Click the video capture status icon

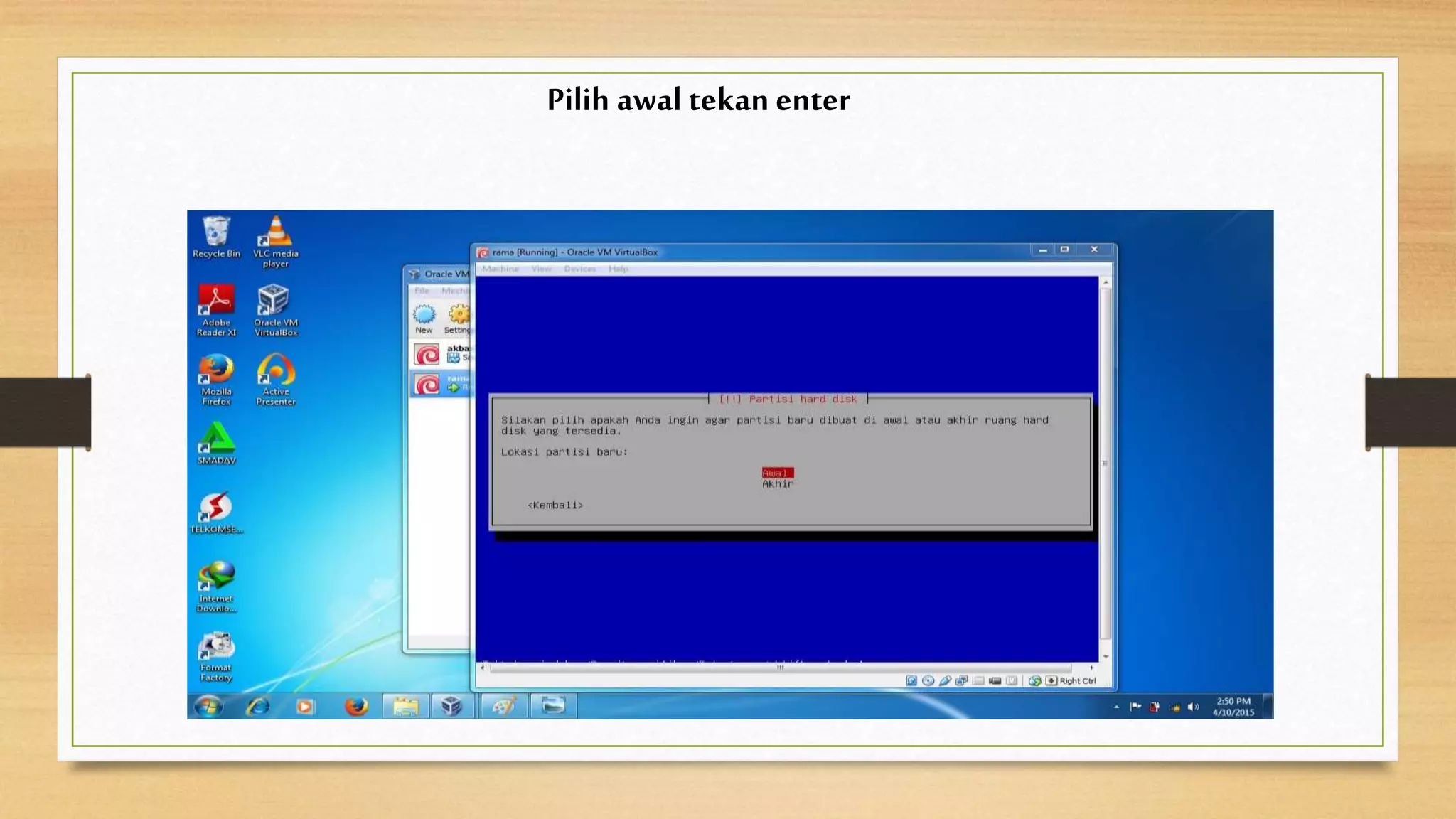[995, 680]
